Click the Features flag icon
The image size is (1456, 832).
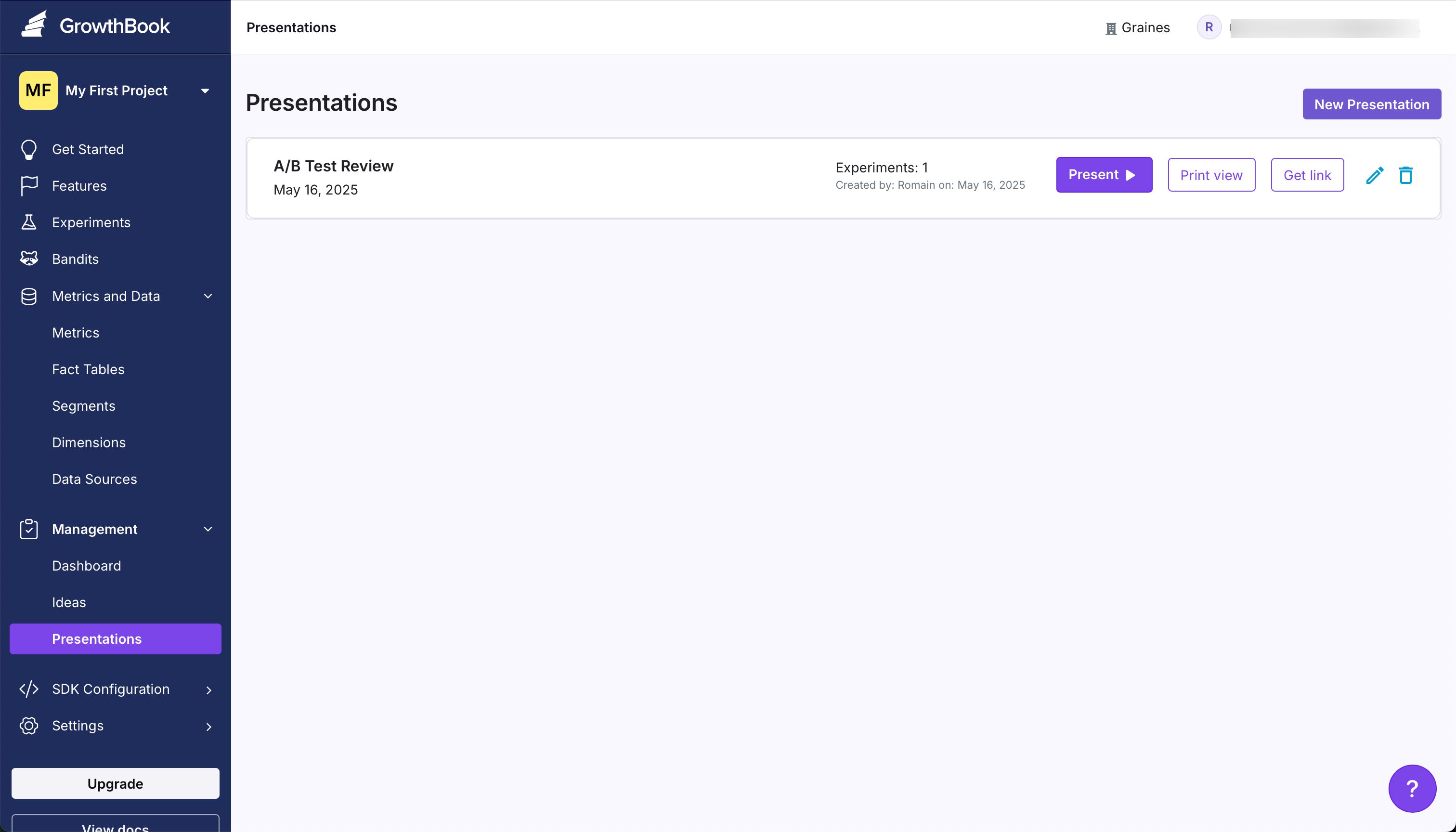[x=28, y=186]
